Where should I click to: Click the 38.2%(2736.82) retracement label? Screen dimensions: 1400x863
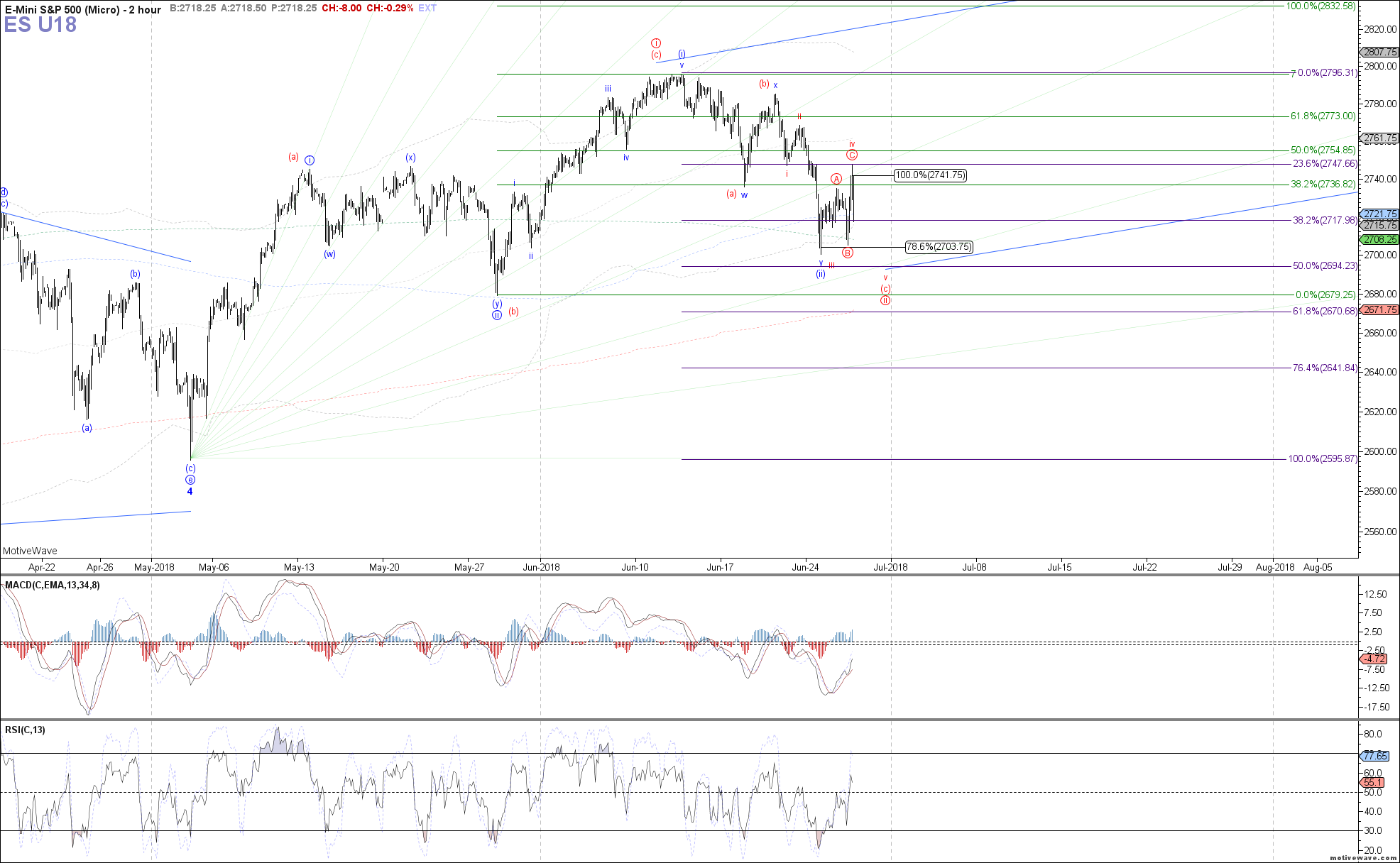[x=1323, y=185]
